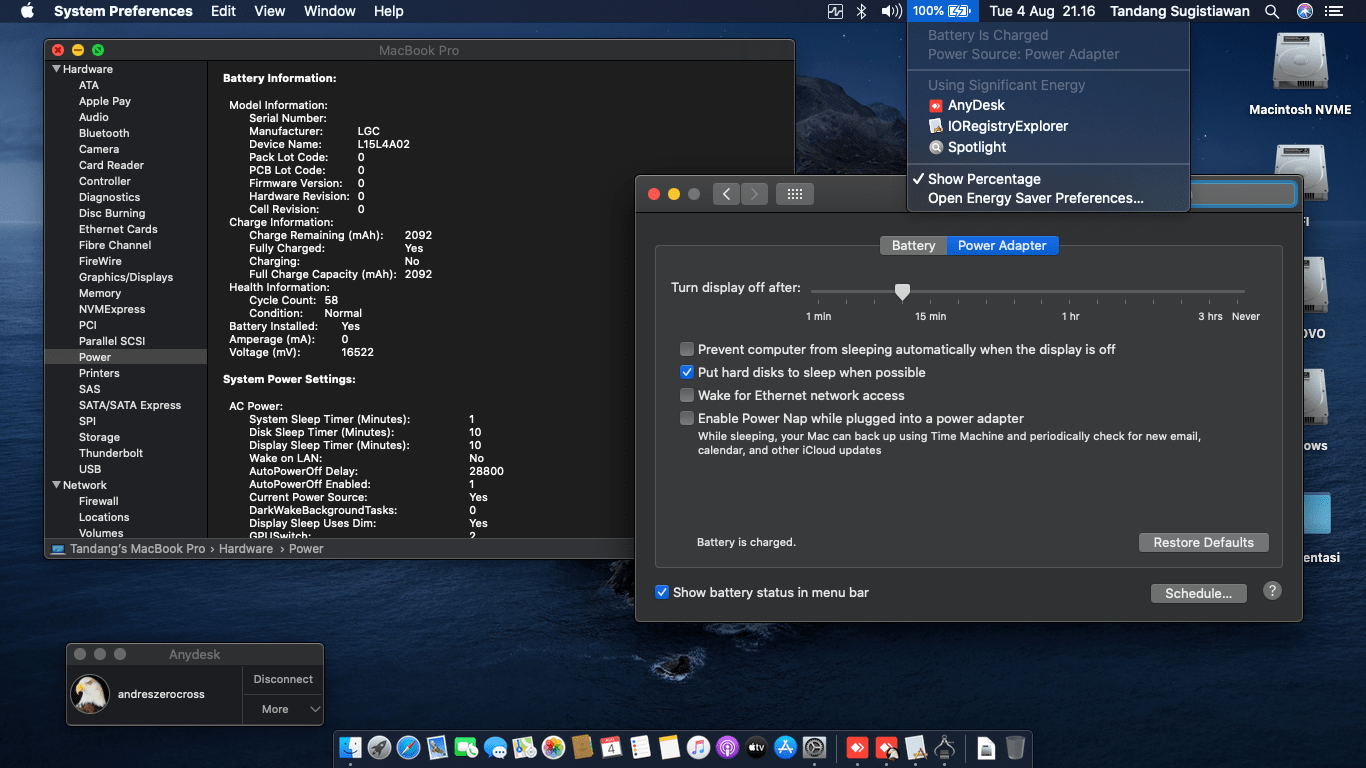The height and width of the screenshot is (768, 1366).
Task: Click Bluetooth icon in menu bar
Action: click(x=861, y=11)
